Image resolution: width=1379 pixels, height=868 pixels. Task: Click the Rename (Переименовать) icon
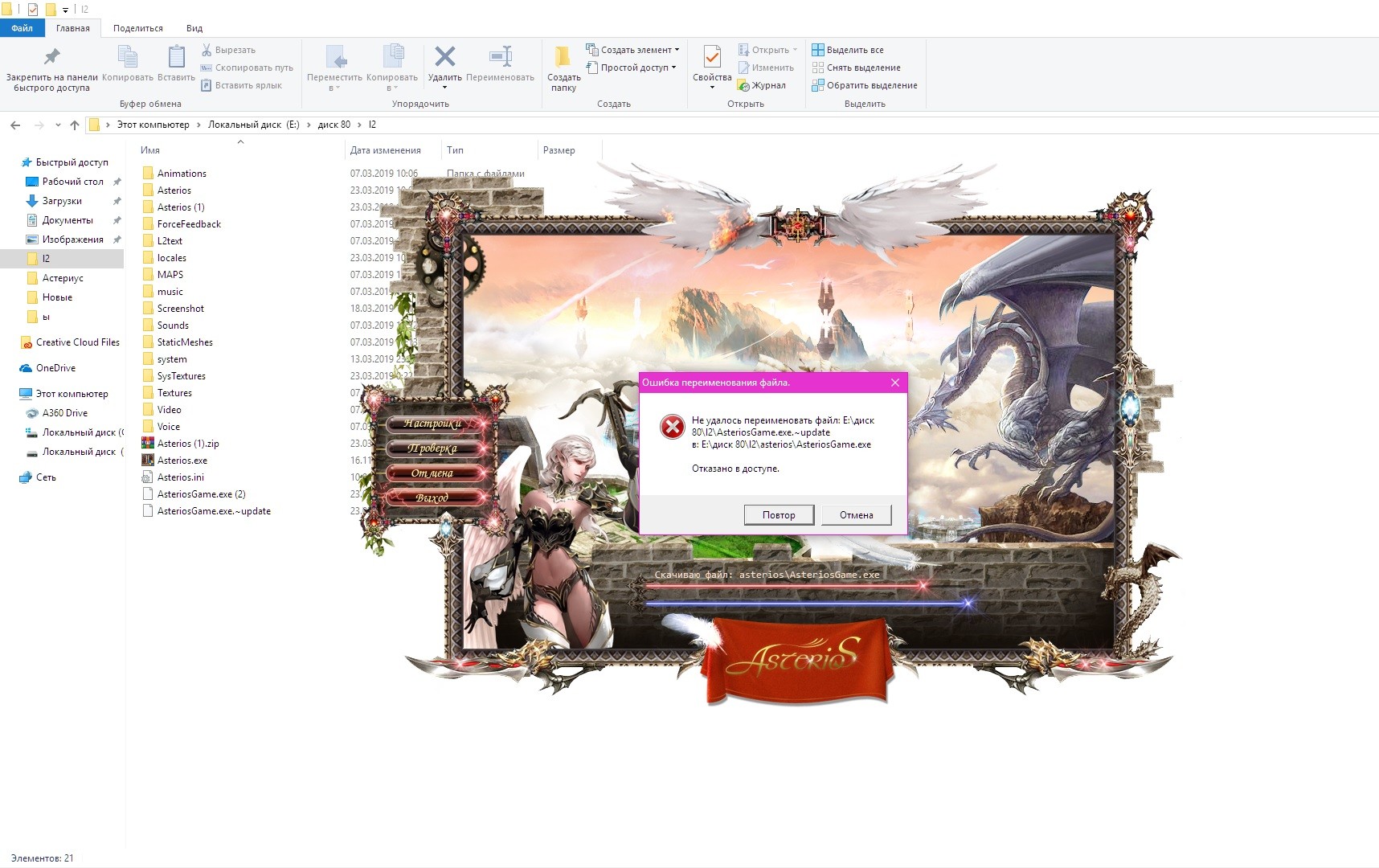500,56
